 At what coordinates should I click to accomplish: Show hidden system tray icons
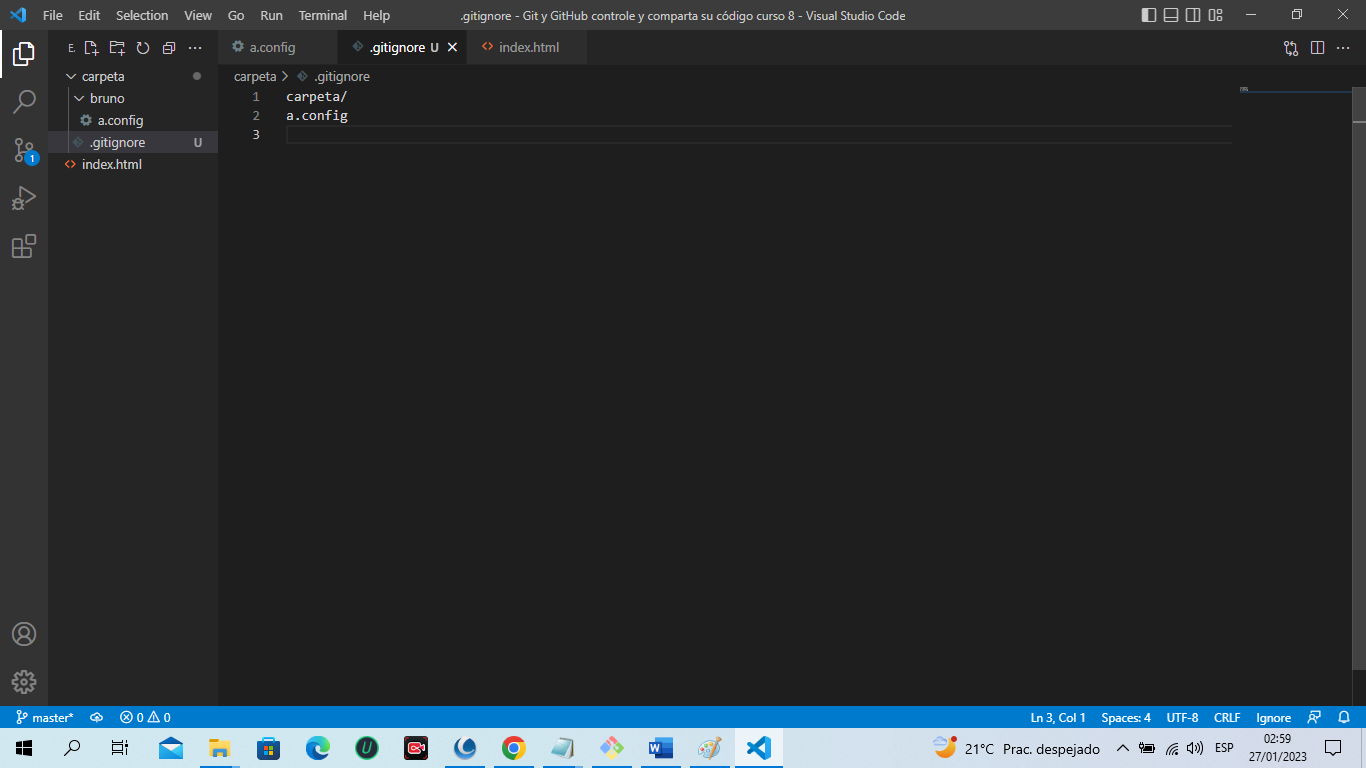click(1122, 748)
